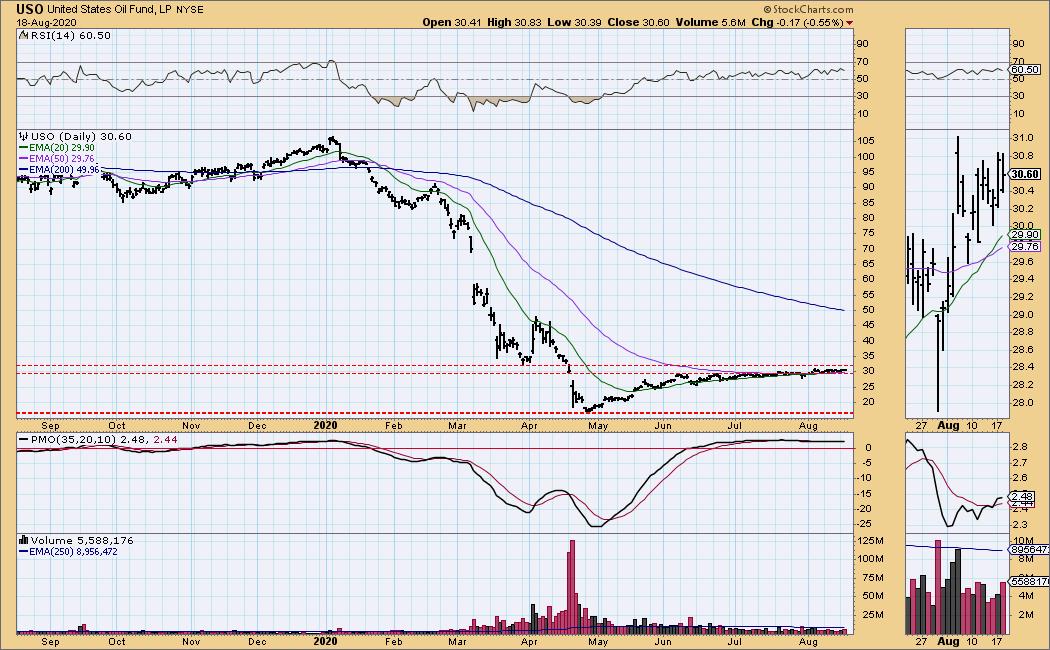Click the bar icon before USO (Daily)
1050x650 pixels.
coord(24,137)
